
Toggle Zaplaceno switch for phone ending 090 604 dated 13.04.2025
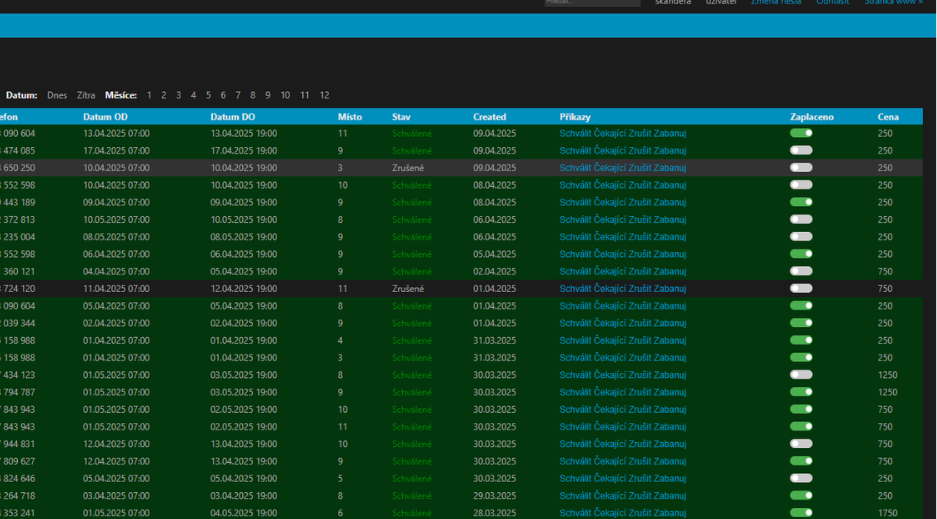pyautogui.click(x=801, y=133)
